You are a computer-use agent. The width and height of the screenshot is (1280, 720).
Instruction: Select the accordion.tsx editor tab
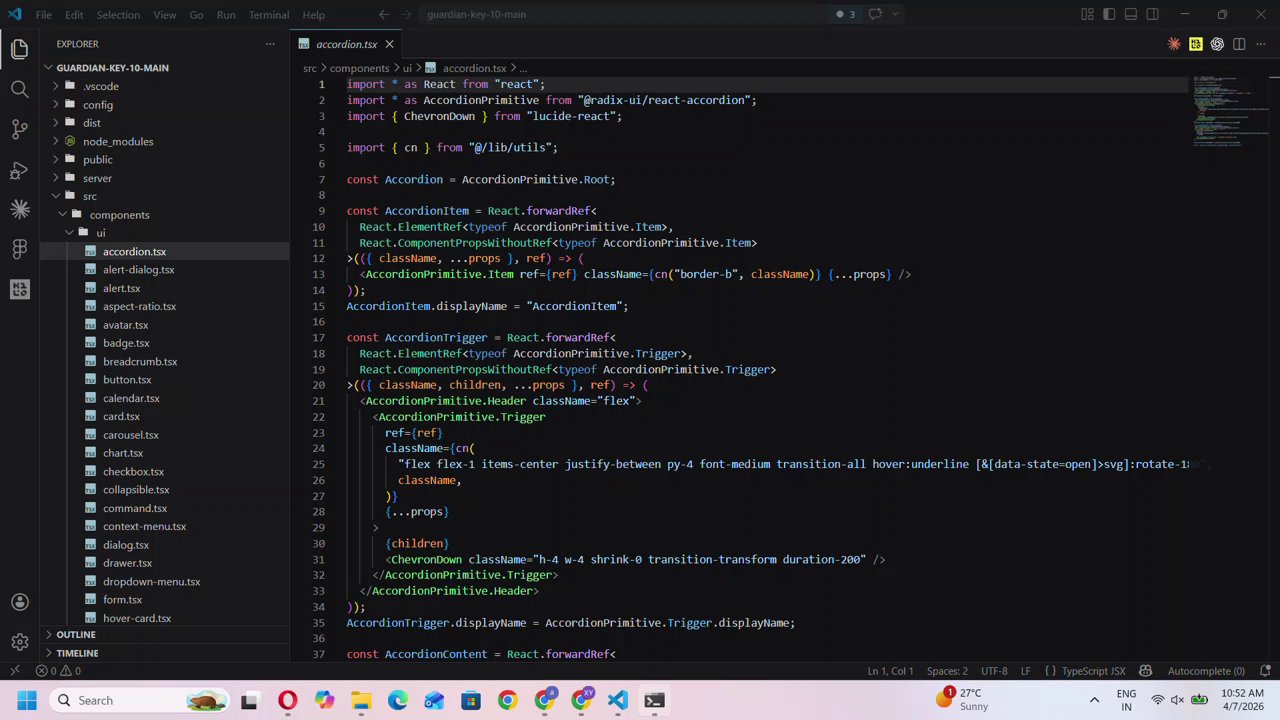(x=347, y=44)
